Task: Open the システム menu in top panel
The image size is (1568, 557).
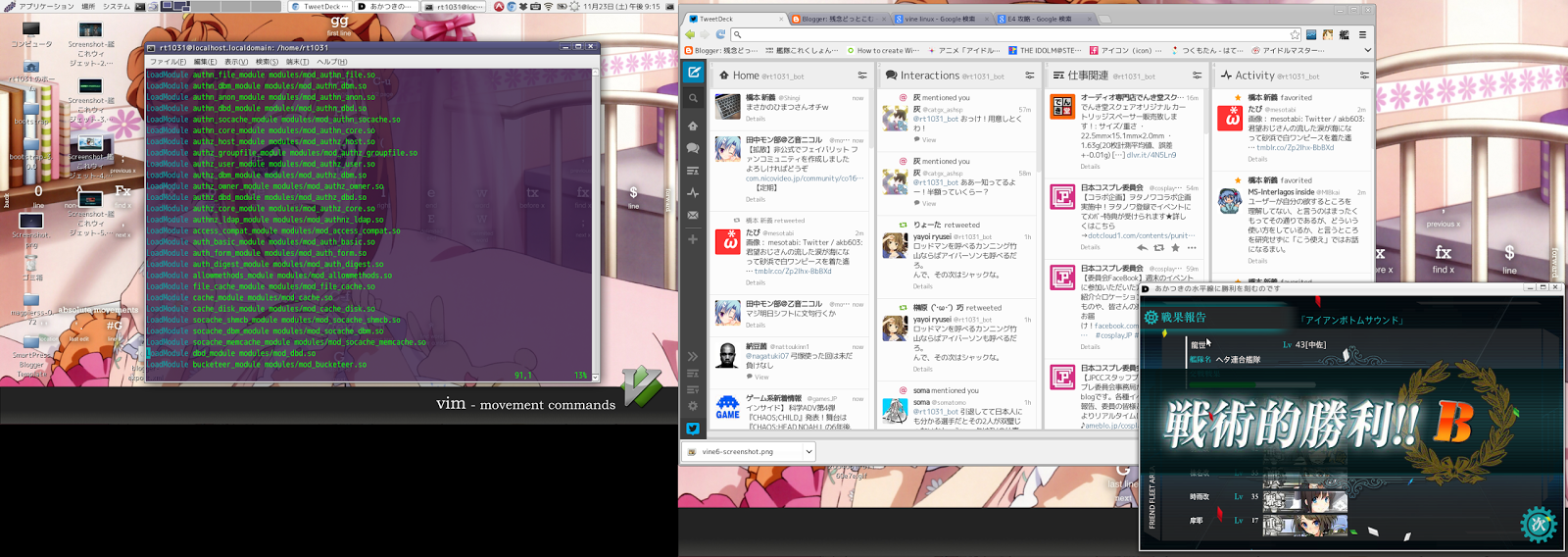Action: click(x=116, y=6)
